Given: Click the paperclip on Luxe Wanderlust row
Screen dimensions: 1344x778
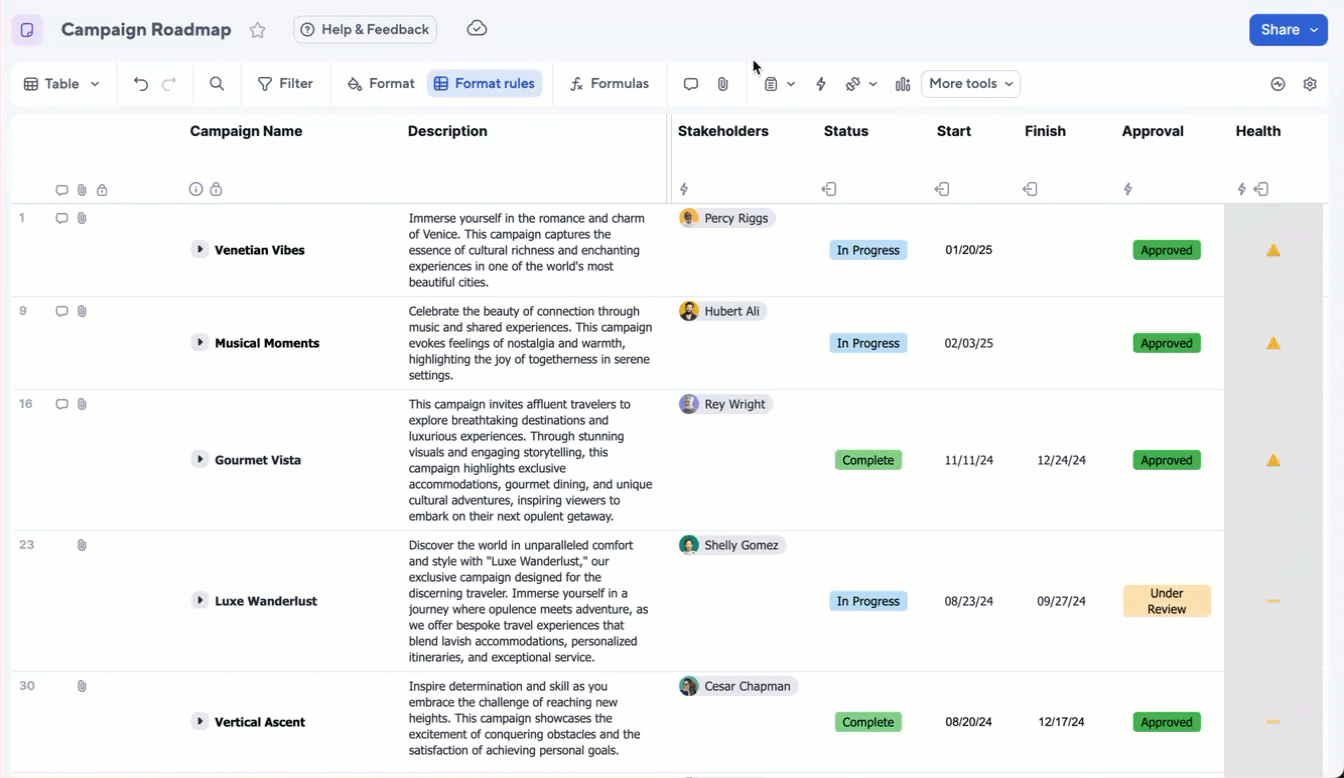Looking at the screenshot, I should click(x=81, y=544).
